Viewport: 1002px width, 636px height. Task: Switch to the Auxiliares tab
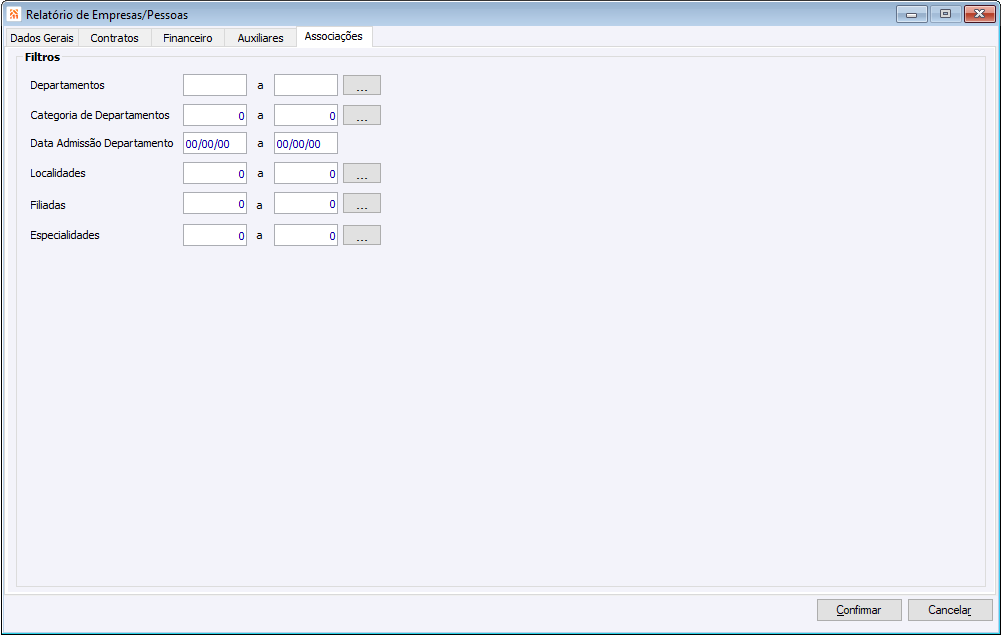tap(260, 38)
